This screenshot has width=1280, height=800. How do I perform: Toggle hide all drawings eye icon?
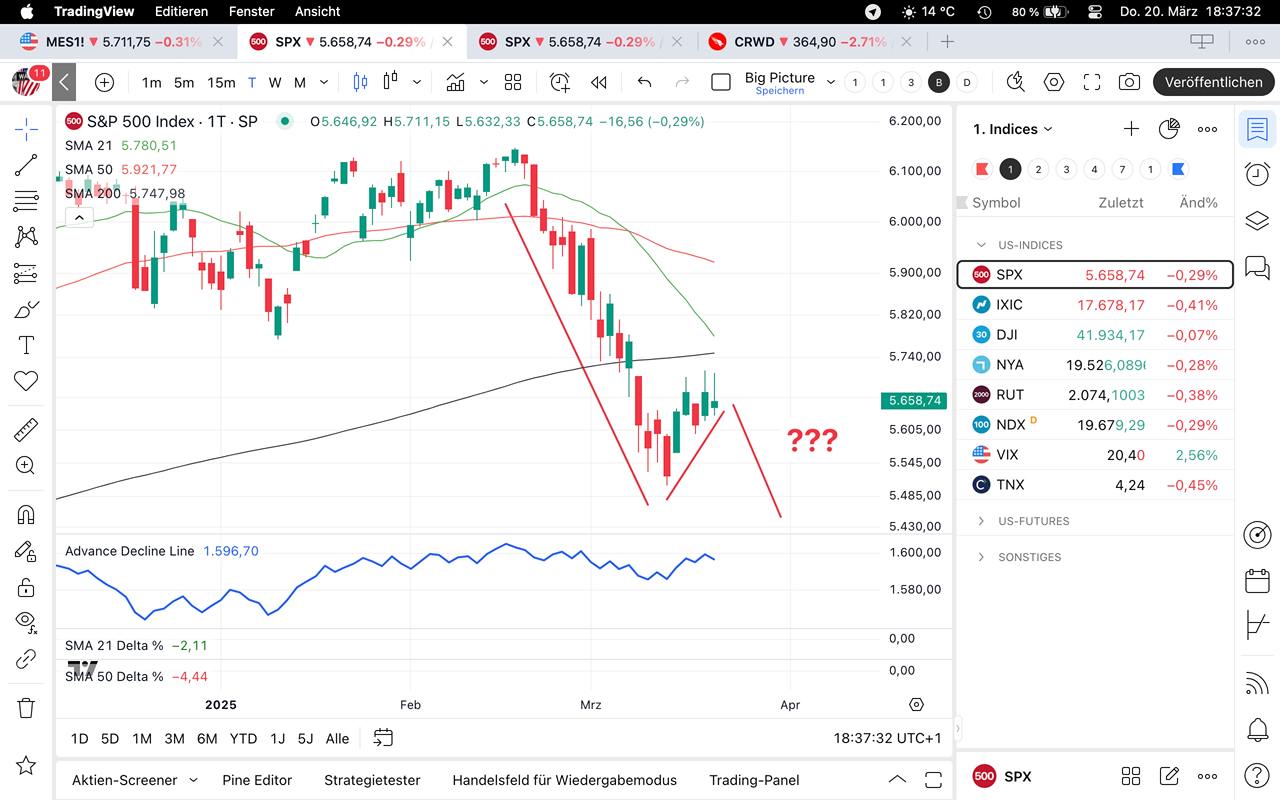(x=26, y=620)
